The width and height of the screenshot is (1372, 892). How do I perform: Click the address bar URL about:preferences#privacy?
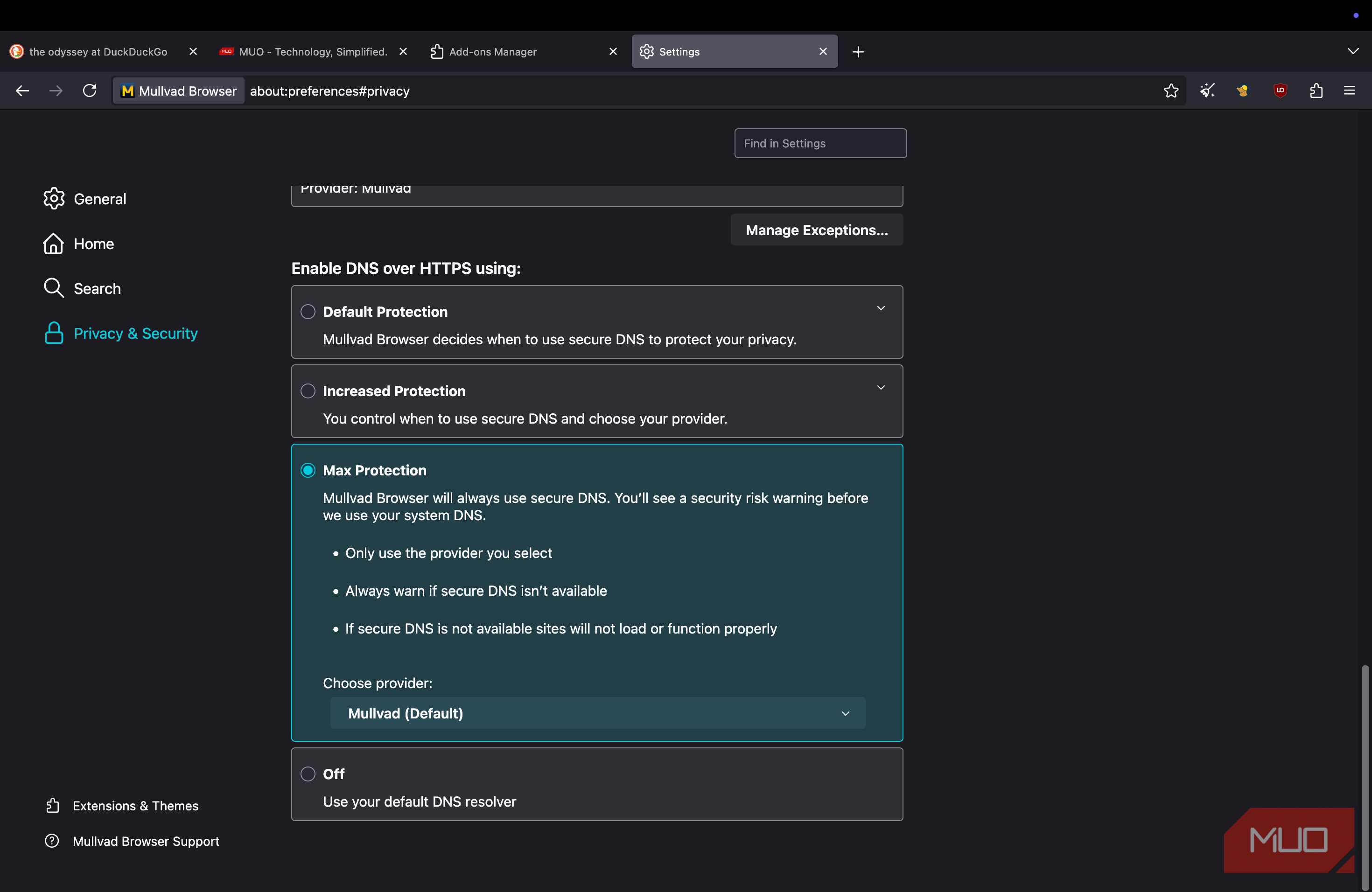pos(330,91)
